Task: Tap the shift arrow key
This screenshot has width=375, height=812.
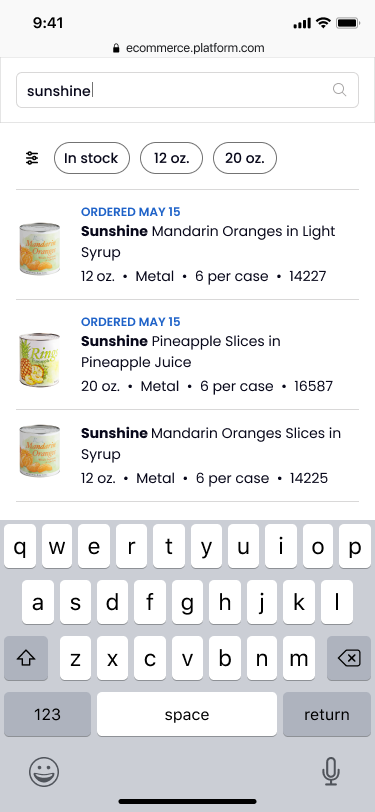Action: coord(26,658)
